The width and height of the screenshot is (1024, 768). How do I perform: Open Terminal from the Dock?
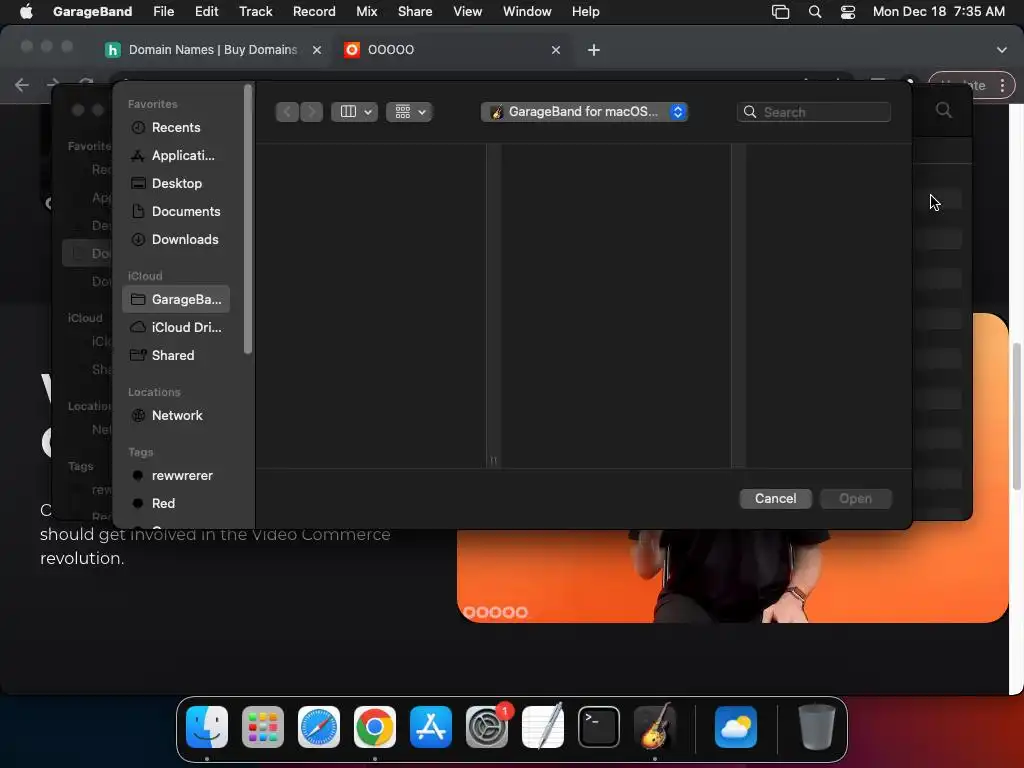(599, 727)
